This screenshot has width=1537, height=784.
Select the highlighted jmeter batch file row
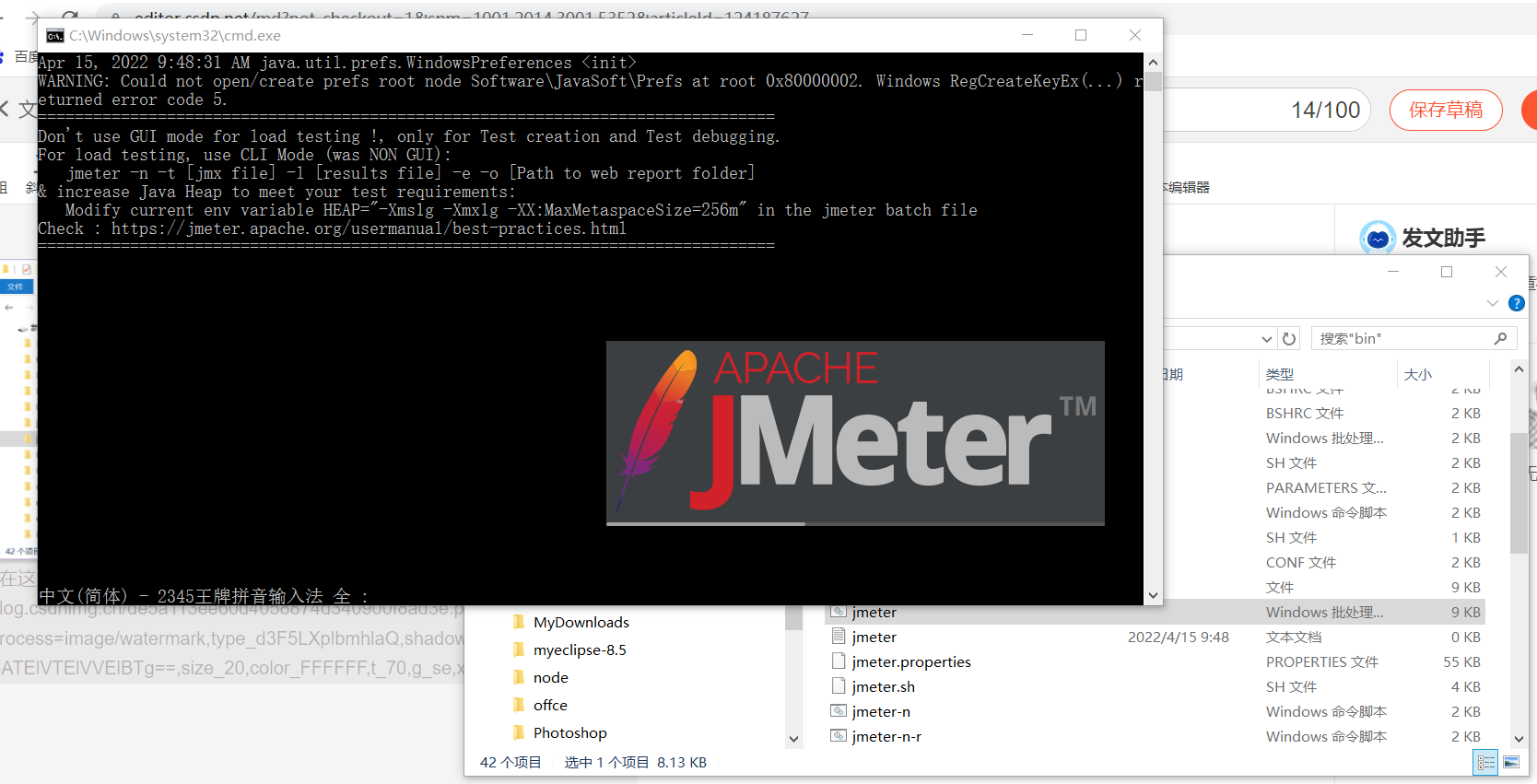1155,612
